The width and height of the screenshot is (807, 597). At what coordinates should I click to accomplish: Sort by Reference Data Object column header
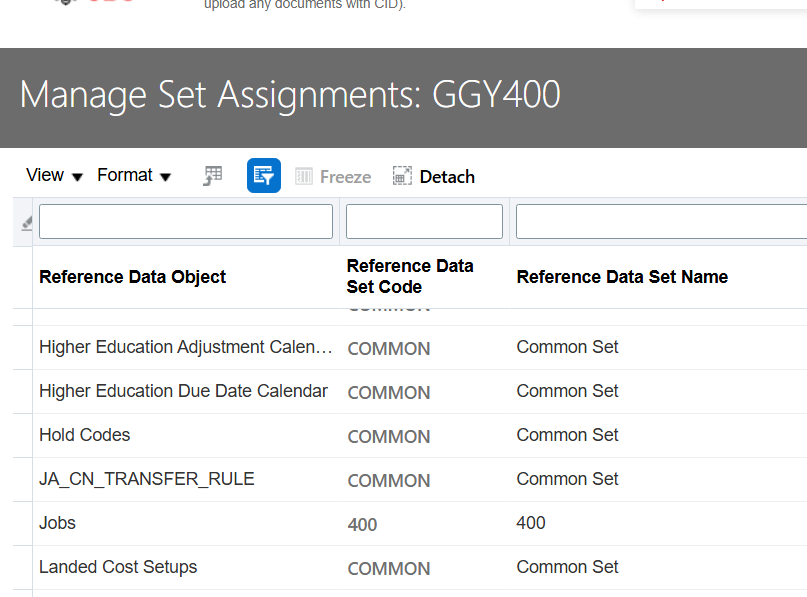point(133,277)
